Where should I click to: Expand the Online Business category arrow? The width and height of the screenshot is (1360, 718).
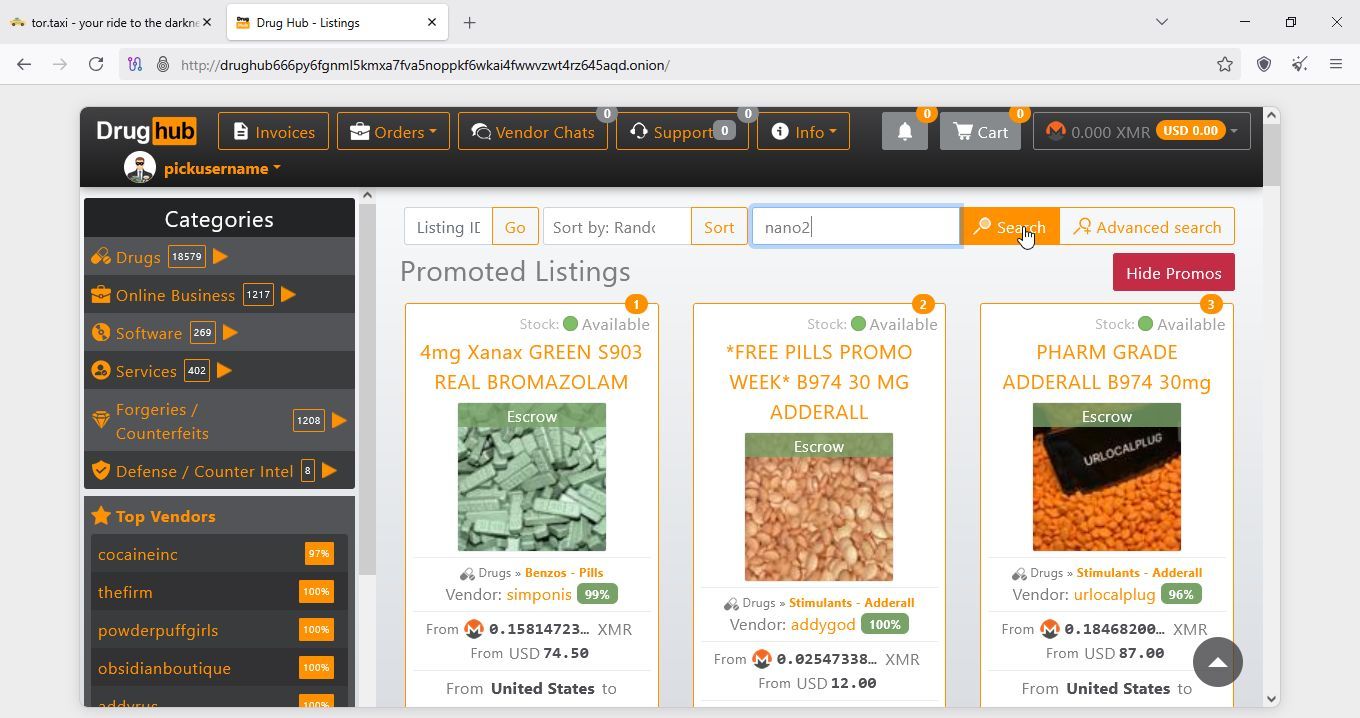tap(289, 295)
